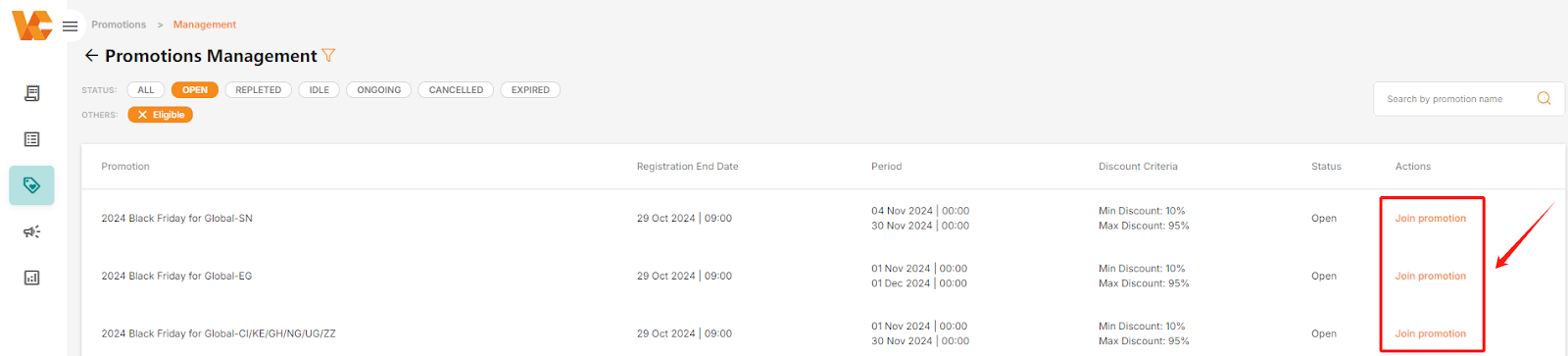1568x356 pixels.
Task: Select the ALL status filter
Action: tap(146, 90)
